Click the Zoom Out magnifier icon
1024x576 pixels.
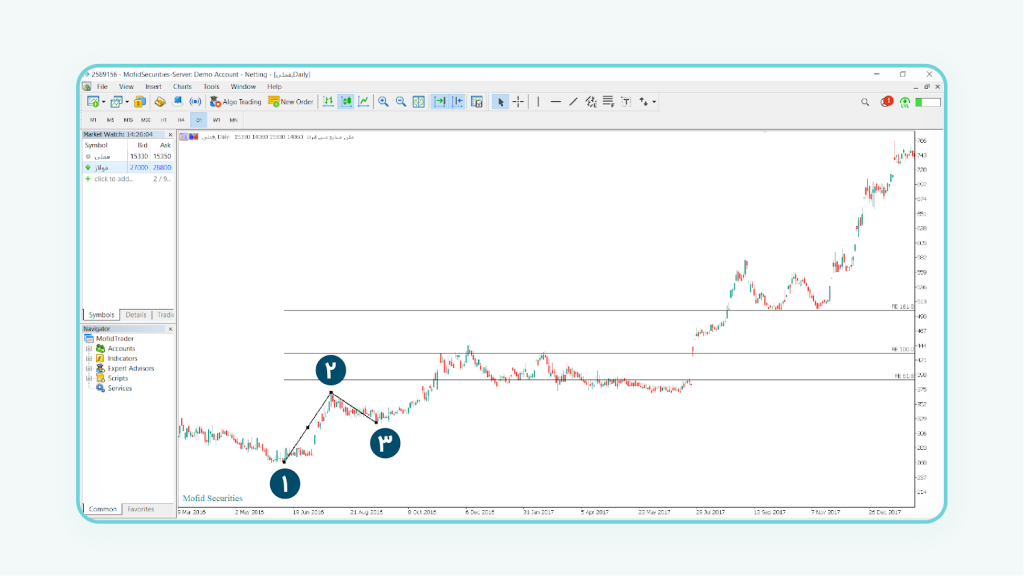[x=401, y=102]
